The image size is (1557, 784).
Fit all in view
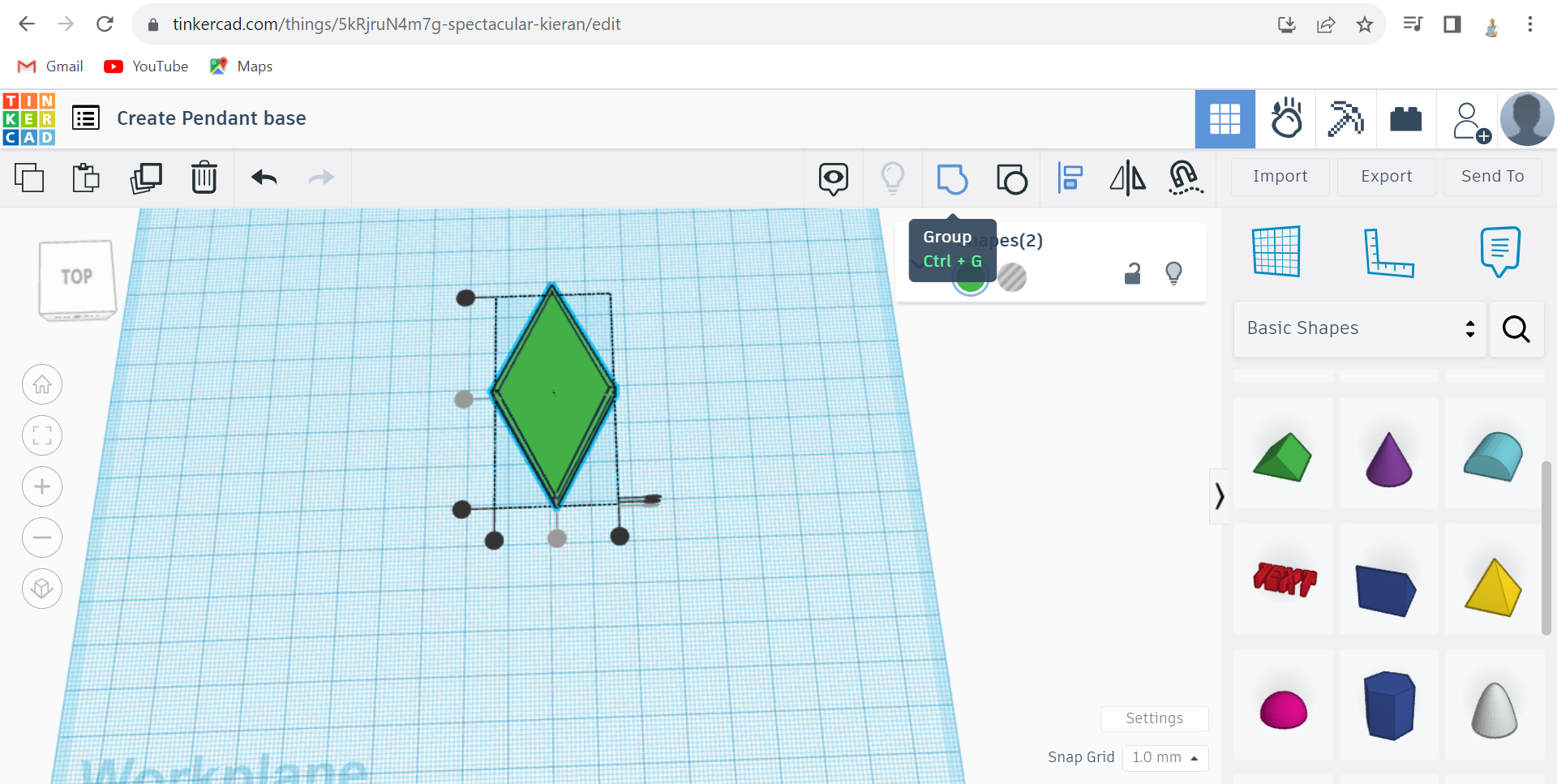42,435
